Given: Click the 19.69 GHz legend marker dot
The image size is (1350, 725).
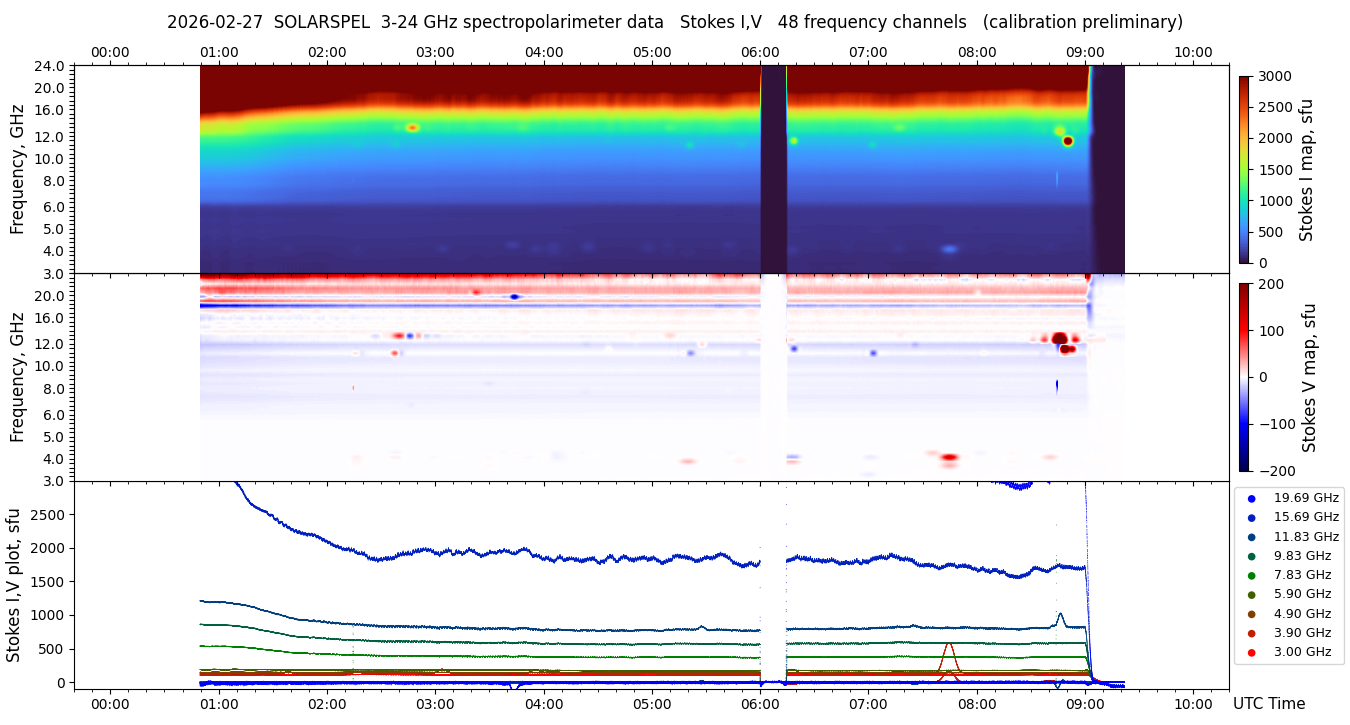Looking at the screenshot, I should tap(1251, 498).
